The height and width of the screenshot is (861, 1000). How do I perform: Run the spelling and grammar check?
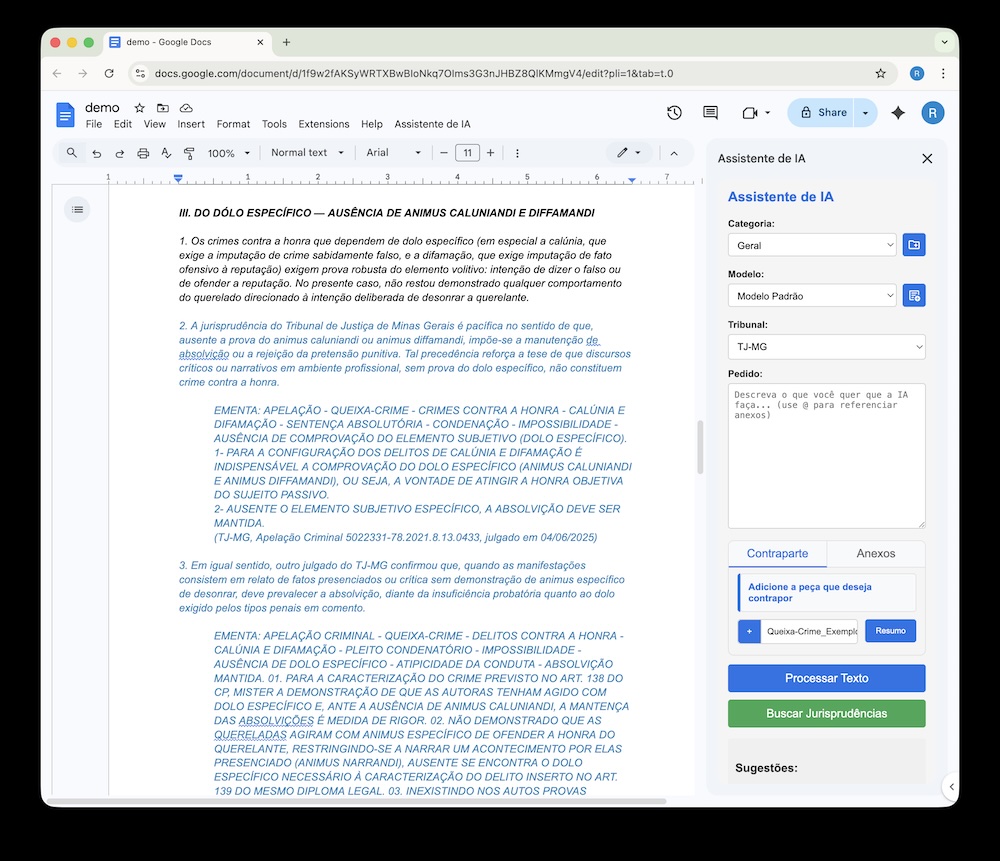(164, 152)
